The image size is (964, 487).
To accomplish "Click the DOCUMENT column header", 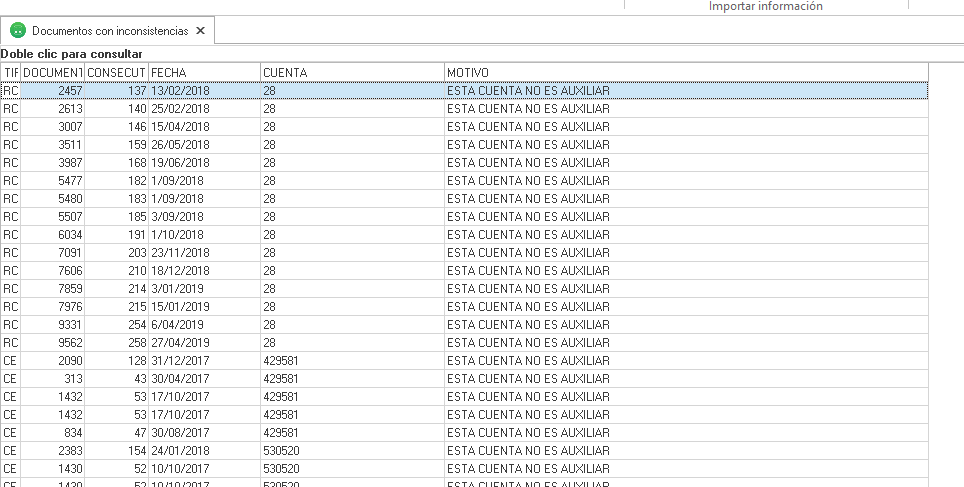I will pos(53,73).
